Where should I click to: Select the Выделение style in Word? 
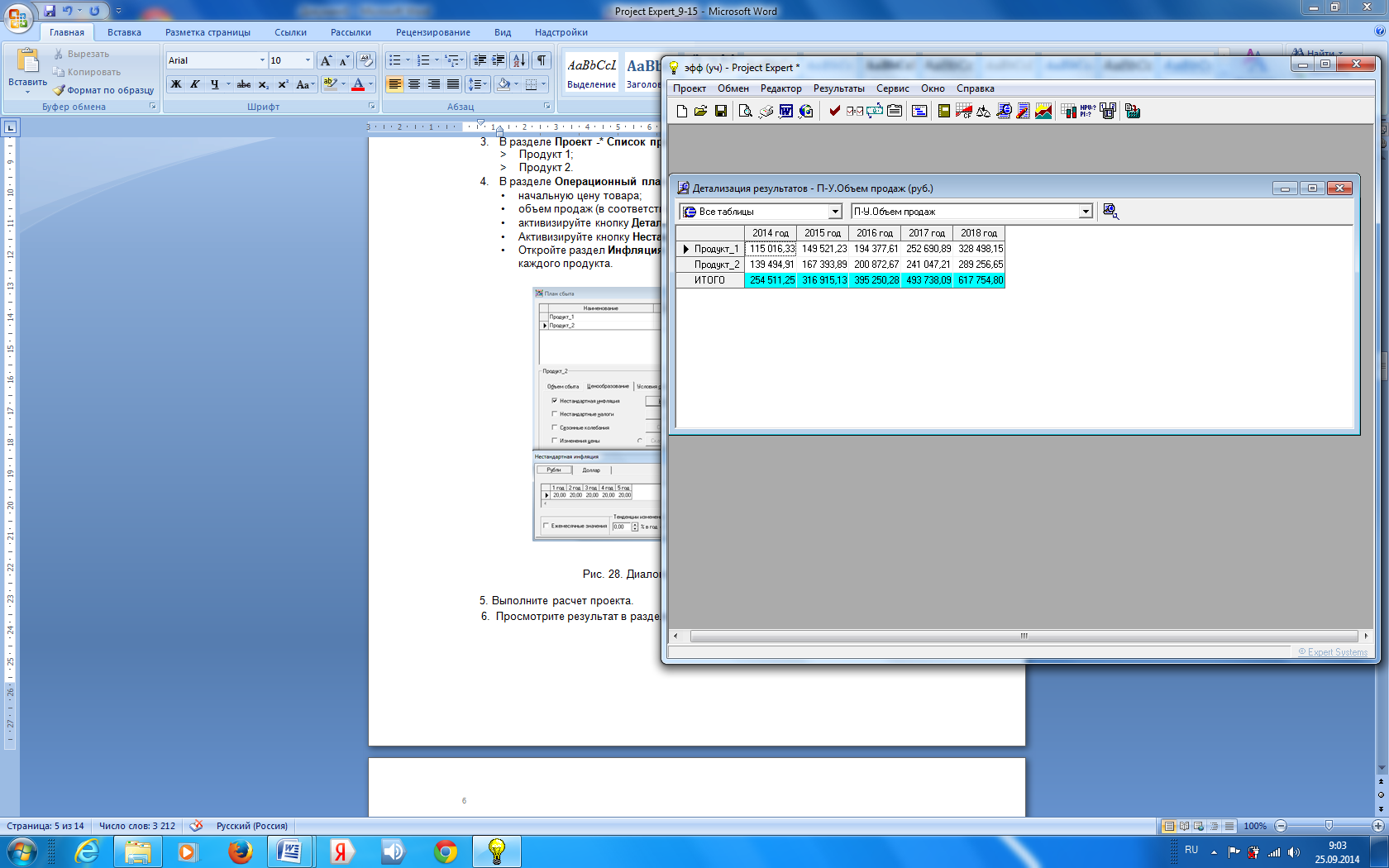[591, 74]
